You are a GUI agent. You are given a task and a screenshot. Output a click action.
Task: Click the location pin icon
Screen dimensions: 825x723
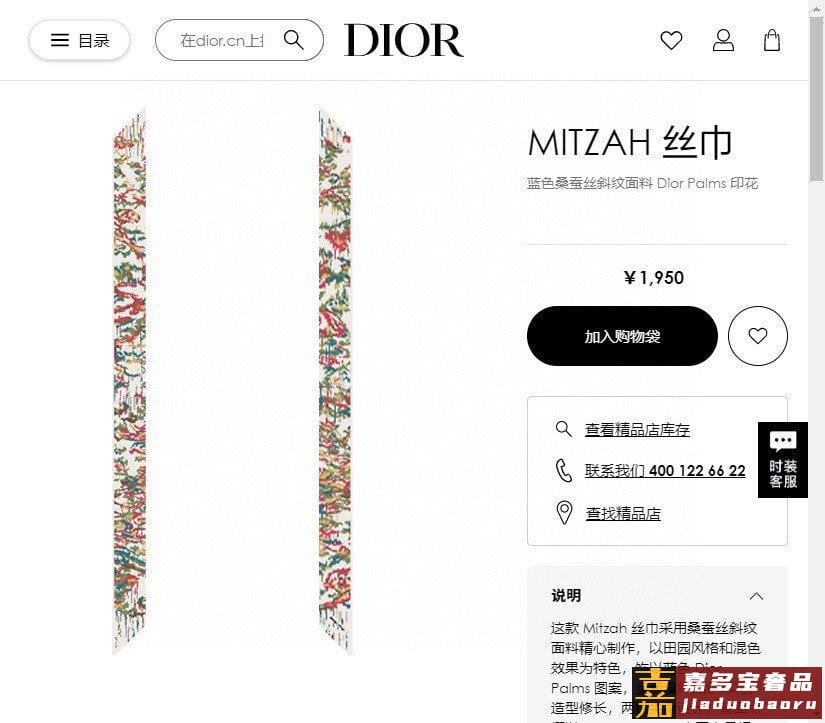click(x=564, y=513)
